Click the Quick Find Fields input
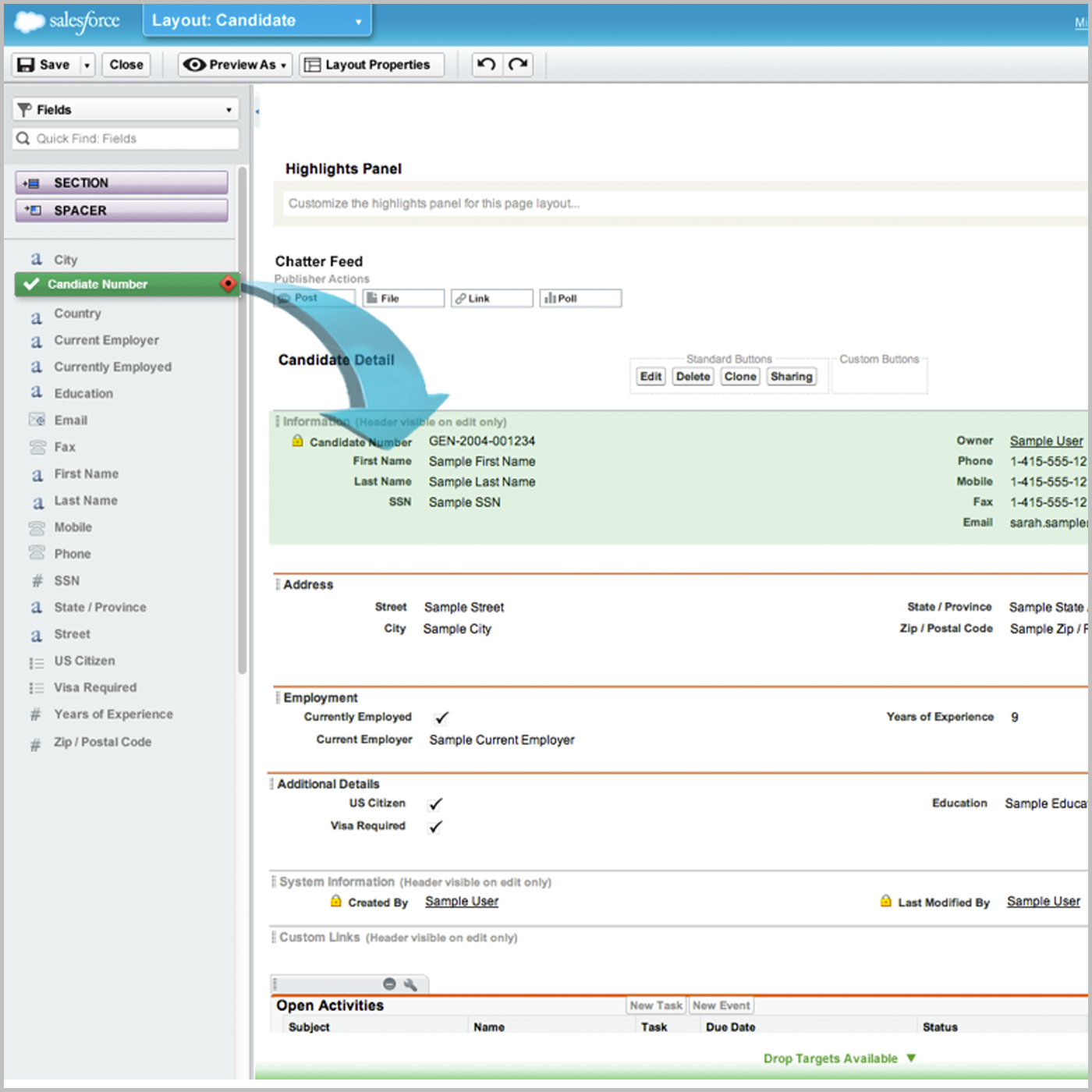This screenshot has height=1092, width=1092. (126, 138)
